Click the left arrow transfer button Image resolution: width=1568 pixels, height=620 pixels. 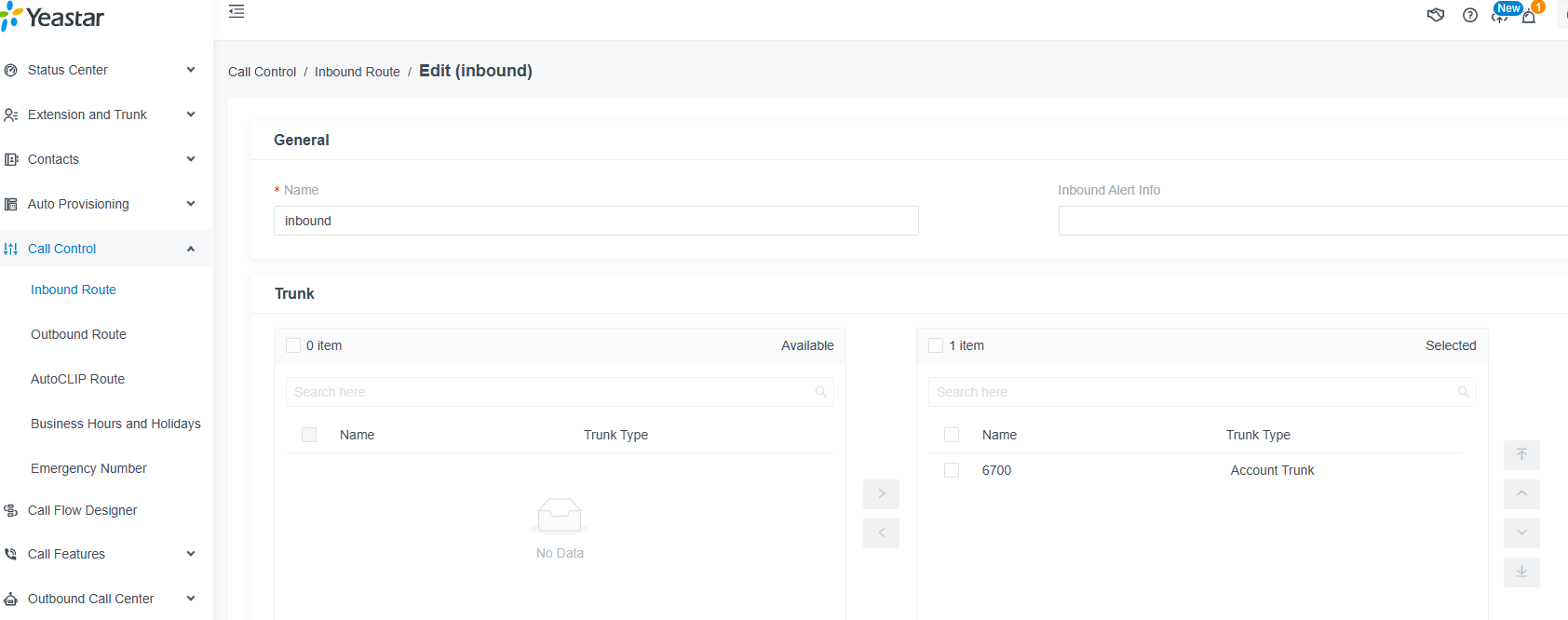pyautogui.click(x=881, y=533)
